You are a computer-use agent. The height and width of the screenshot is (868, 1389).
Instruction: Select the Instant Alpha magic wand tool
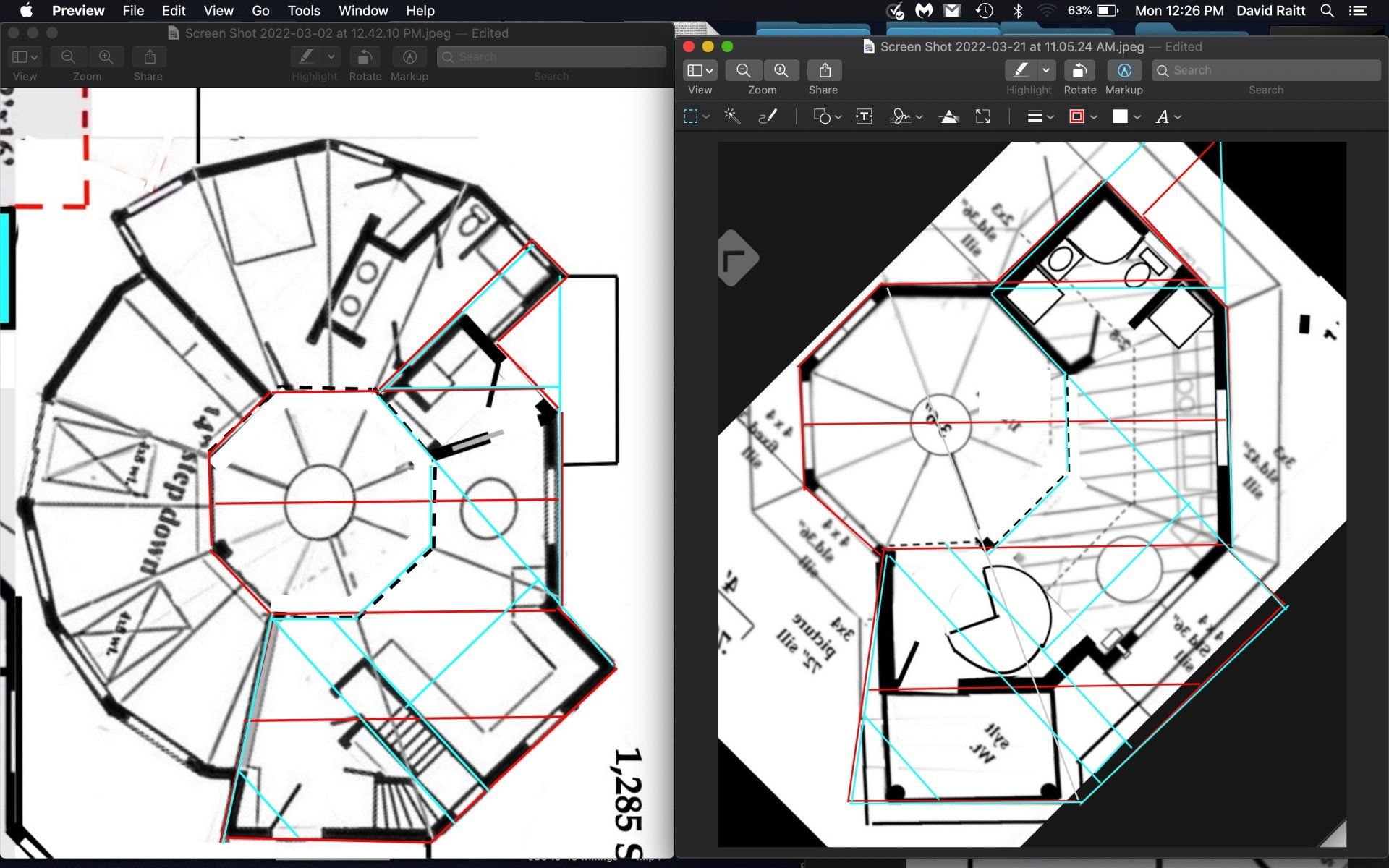coord(731,116)
